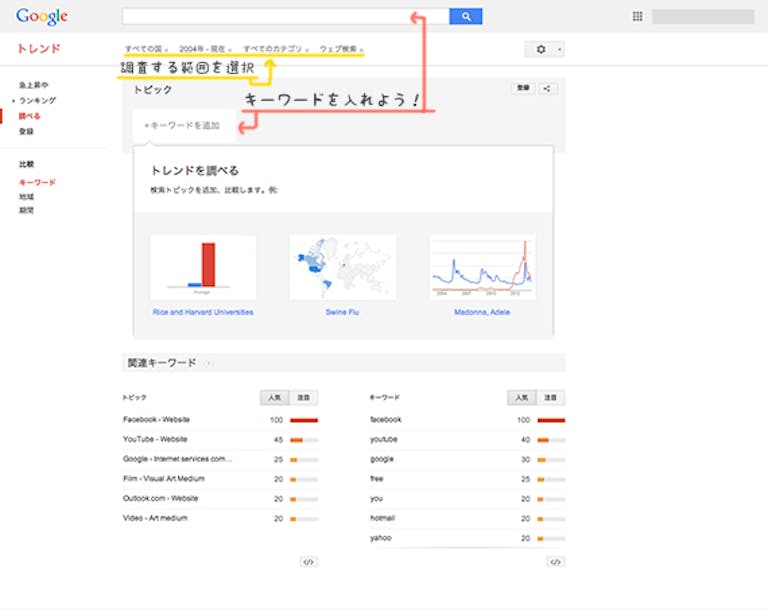
Task: Toggle 人気 in the トピック section
Action: (x=273, y=397)
